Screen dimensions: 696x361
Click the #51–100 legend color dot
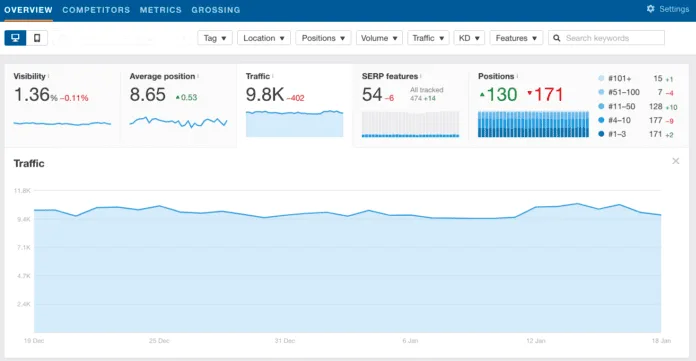pyautogui.click(x=601, y=92)
